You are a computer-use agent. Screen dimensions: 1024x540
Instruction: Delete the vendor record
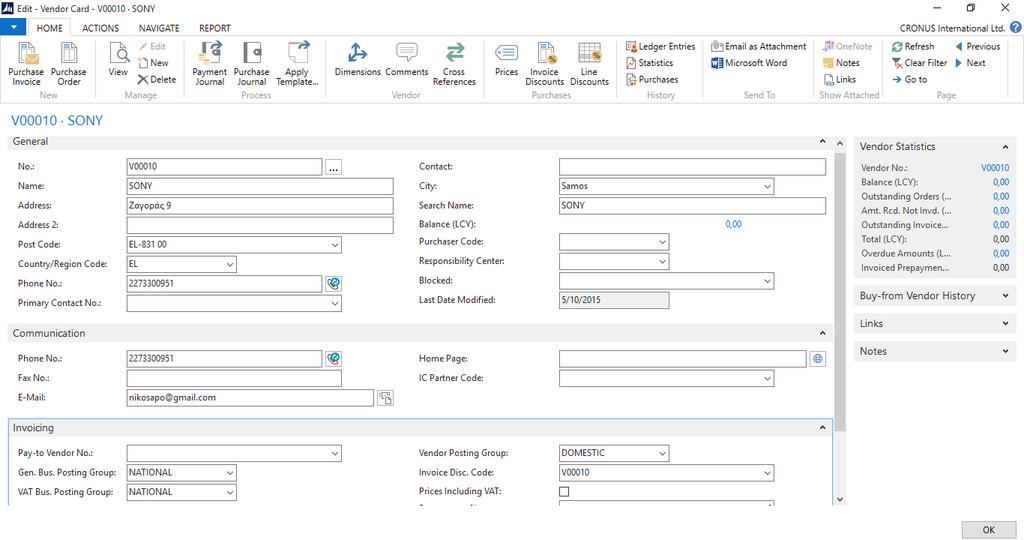(157, 79)
